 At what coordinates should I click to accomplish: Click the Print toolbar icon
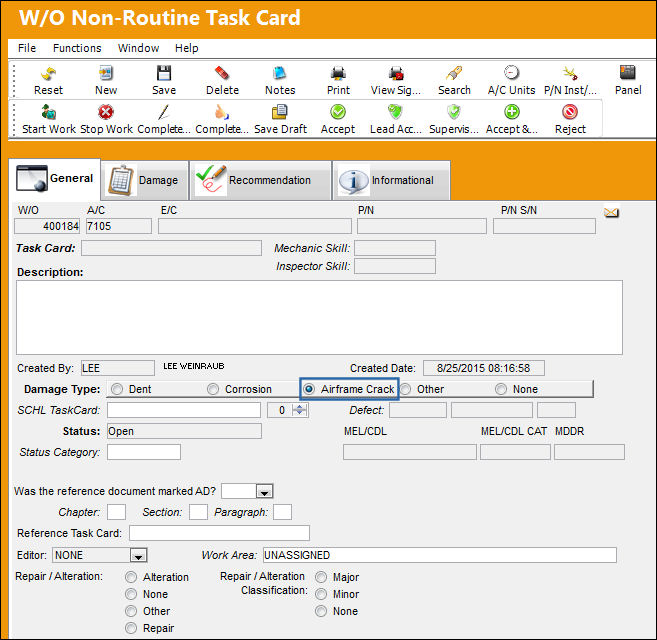(338, 73)
